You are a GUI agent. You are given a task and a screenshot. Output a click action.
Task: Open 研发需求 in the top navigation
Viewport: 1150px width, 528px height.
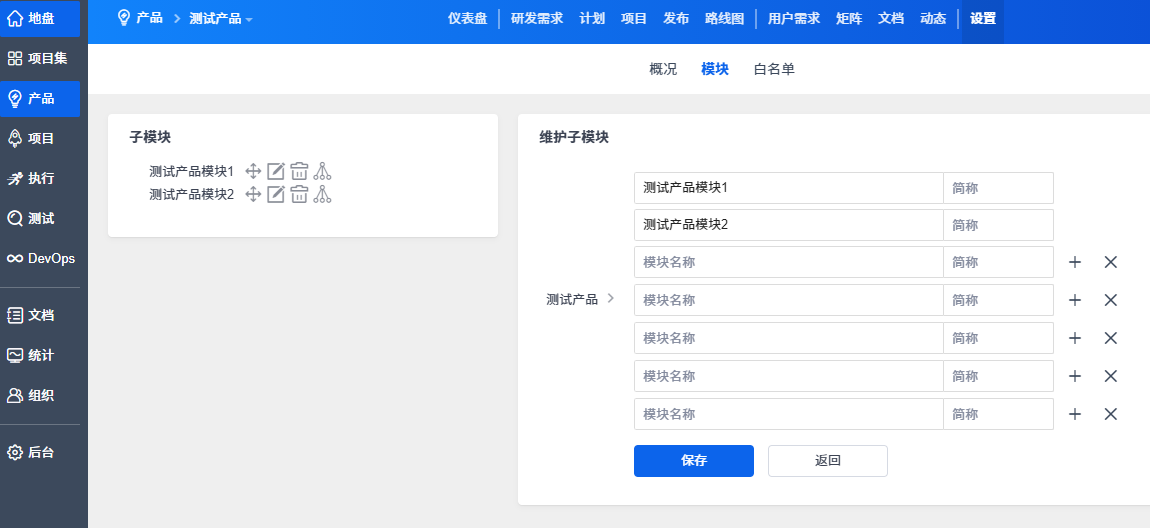pos(537,18)
